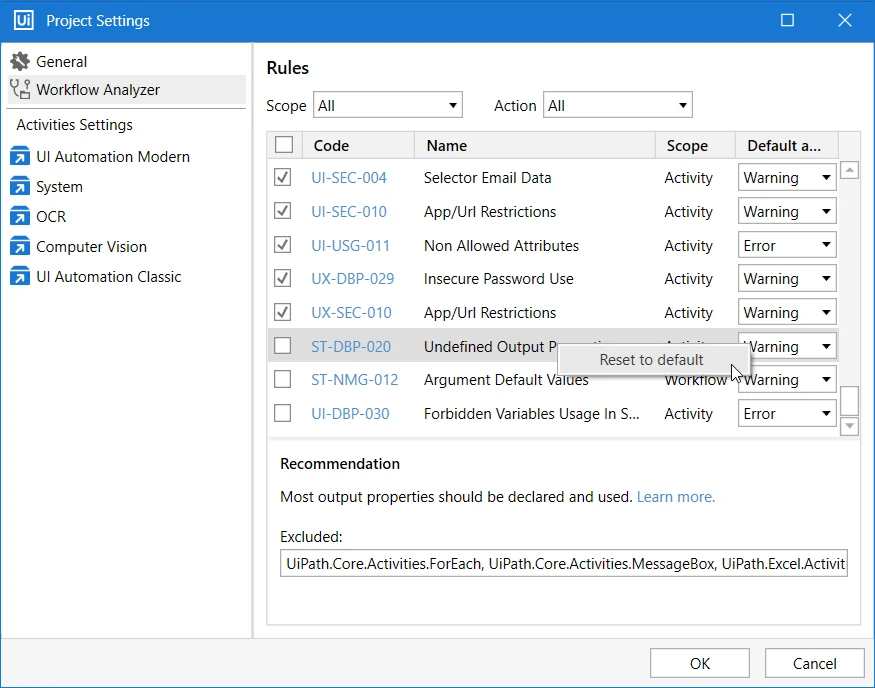Uncheck the UX-SEC-010 rule checkbox
The image size is (875, 688).
point(282,312)
